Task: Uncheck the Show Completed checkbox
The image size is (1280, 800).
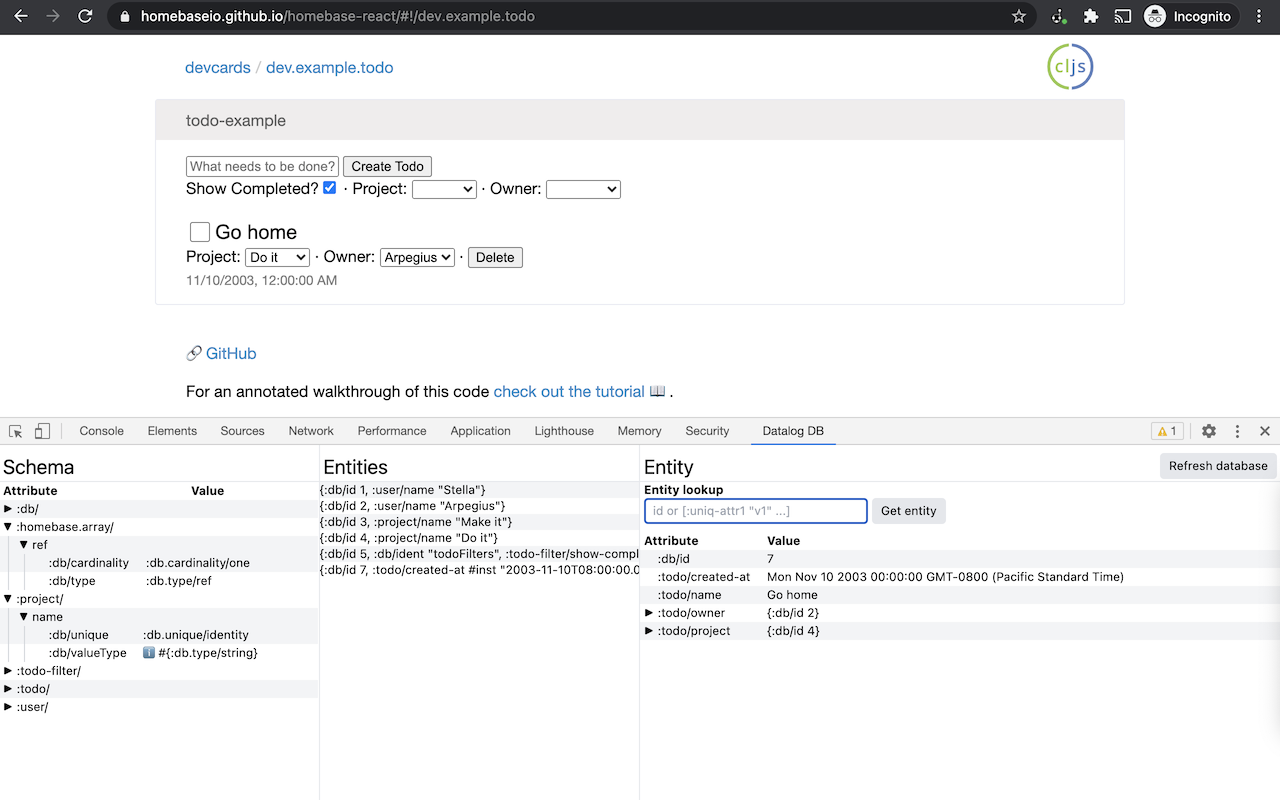Action: 330,188
